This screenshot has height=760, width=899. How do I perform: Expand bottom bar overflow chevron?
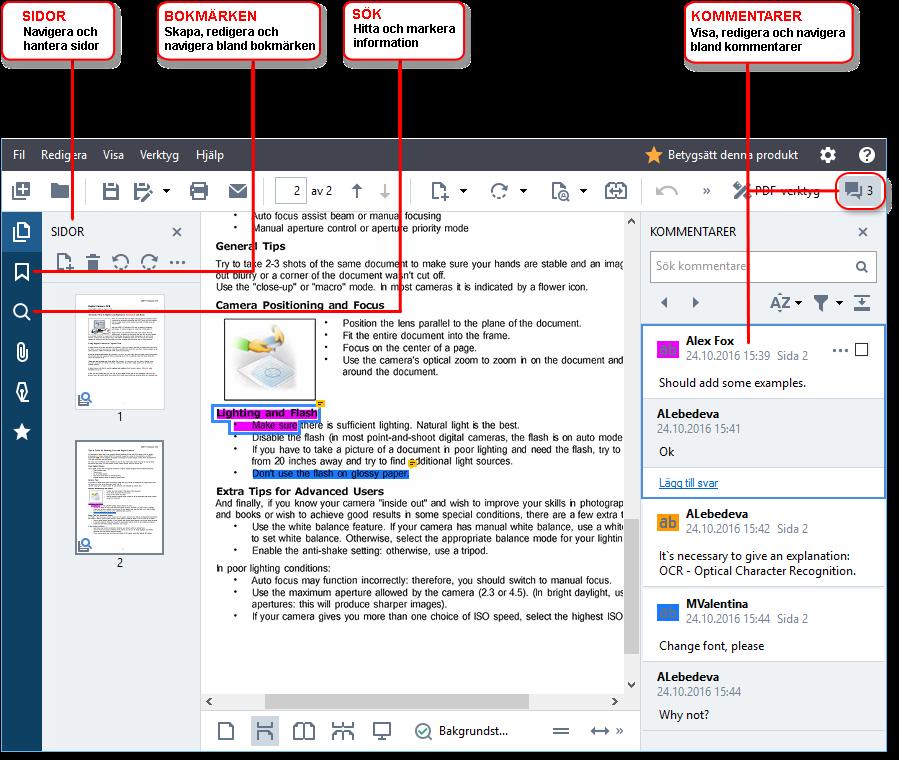pos(619,731)
